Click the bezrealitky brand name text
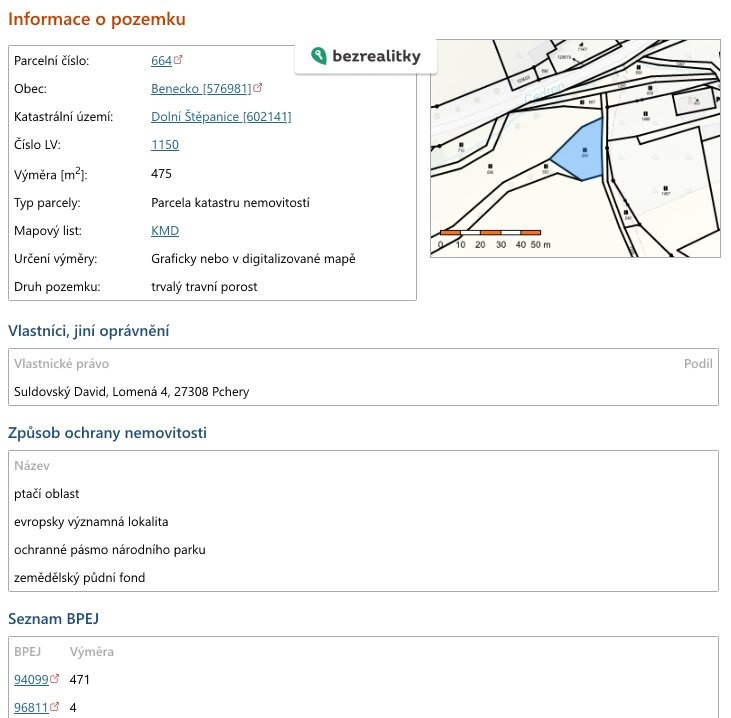The image size is (731, 718). (378, 57)
